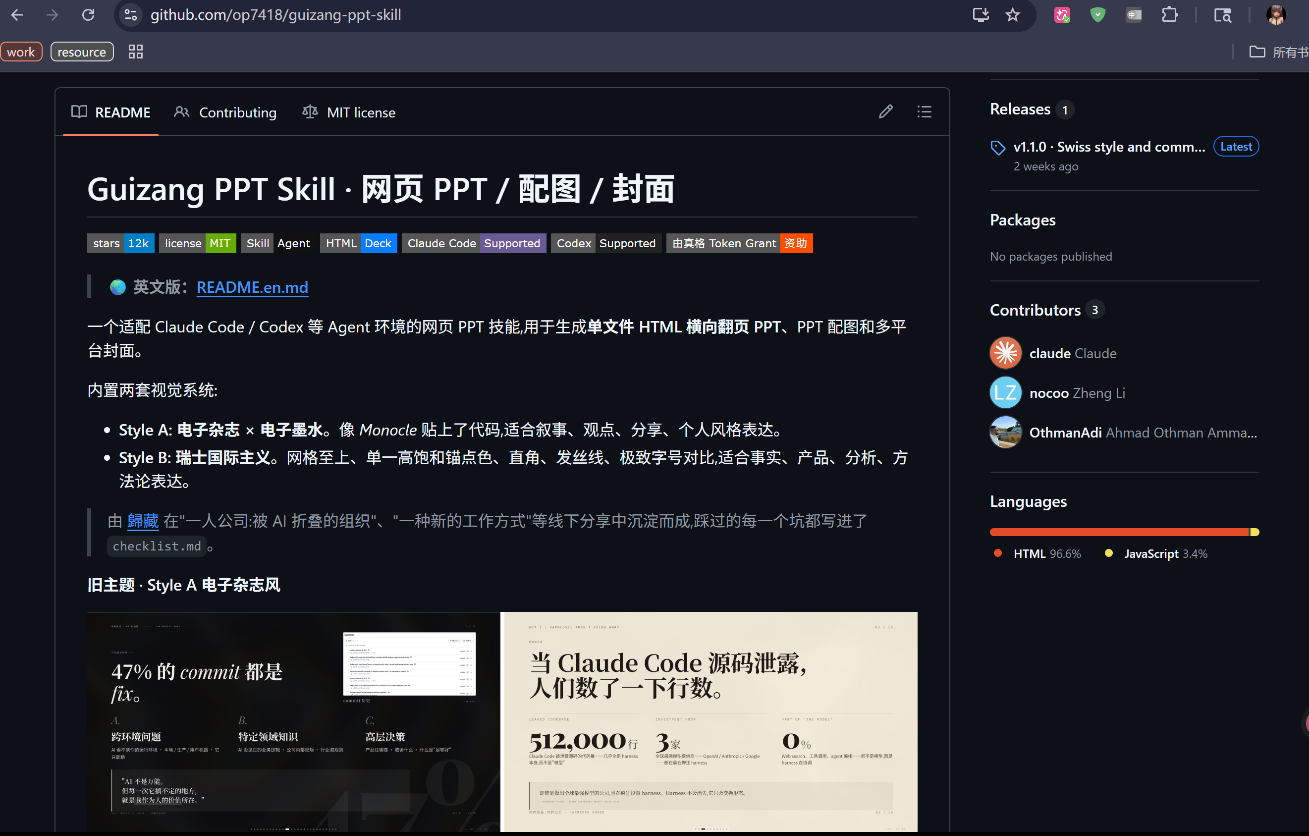
Task: Open the tab search icon in toolbar
Action: point(1222,15)
